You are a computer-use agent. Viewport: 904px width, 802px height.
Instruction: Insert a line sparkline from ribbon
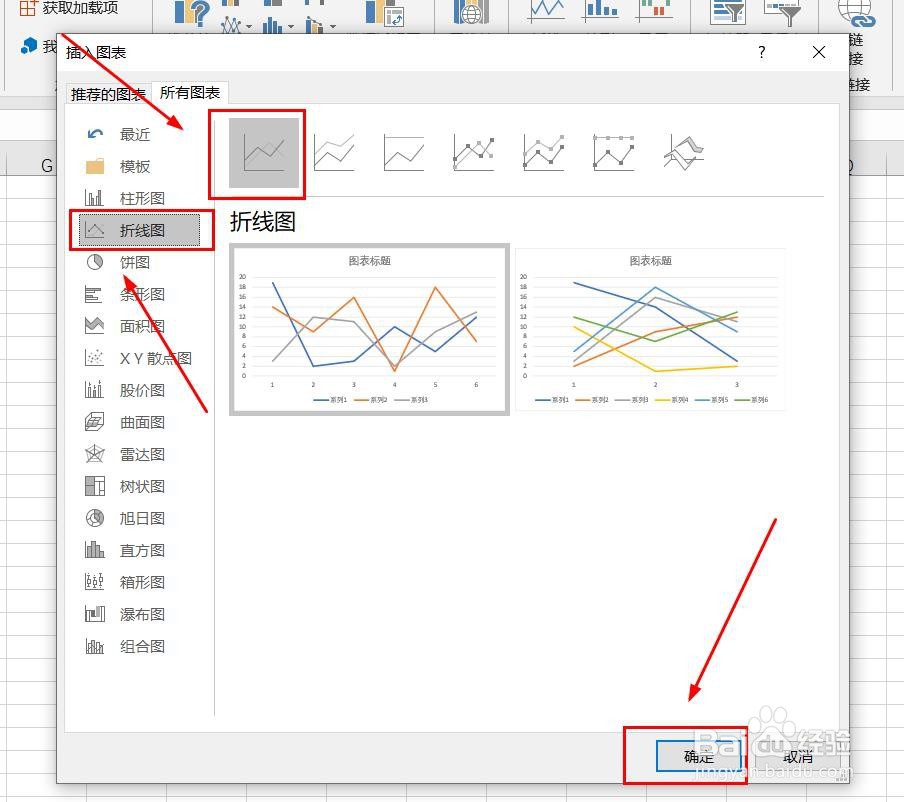pos(547,11)
